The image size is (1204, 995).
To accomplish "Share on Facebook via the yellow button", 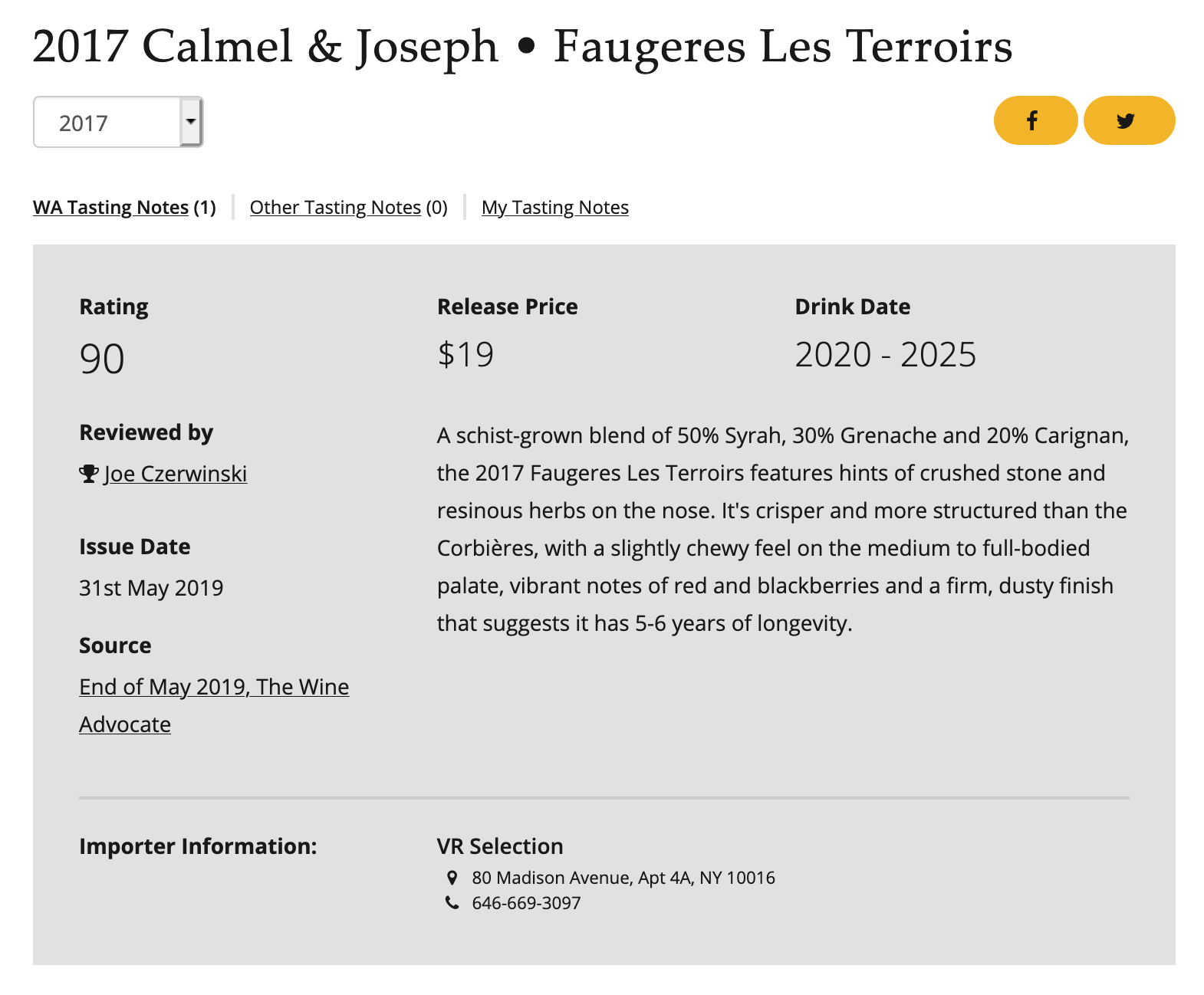I will point(1035,120).
